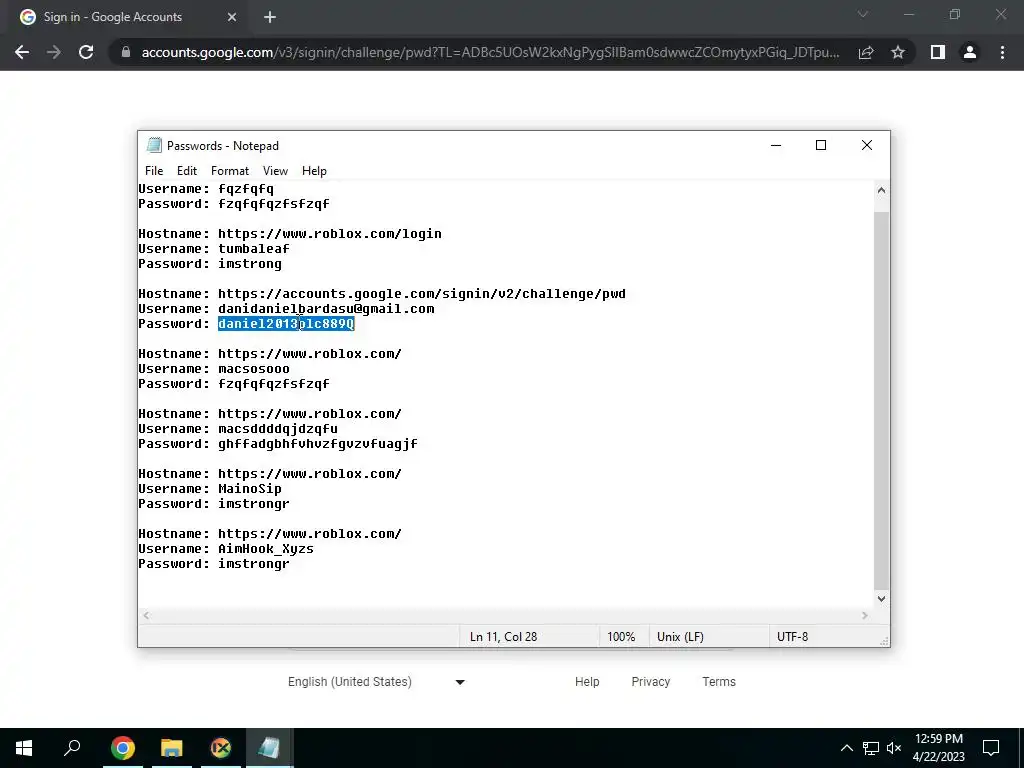The width and height of the screenshot is (1024, 768).
Task: Click horizontal scrollbar right arrow in Notepad
Action: point(865,615)
